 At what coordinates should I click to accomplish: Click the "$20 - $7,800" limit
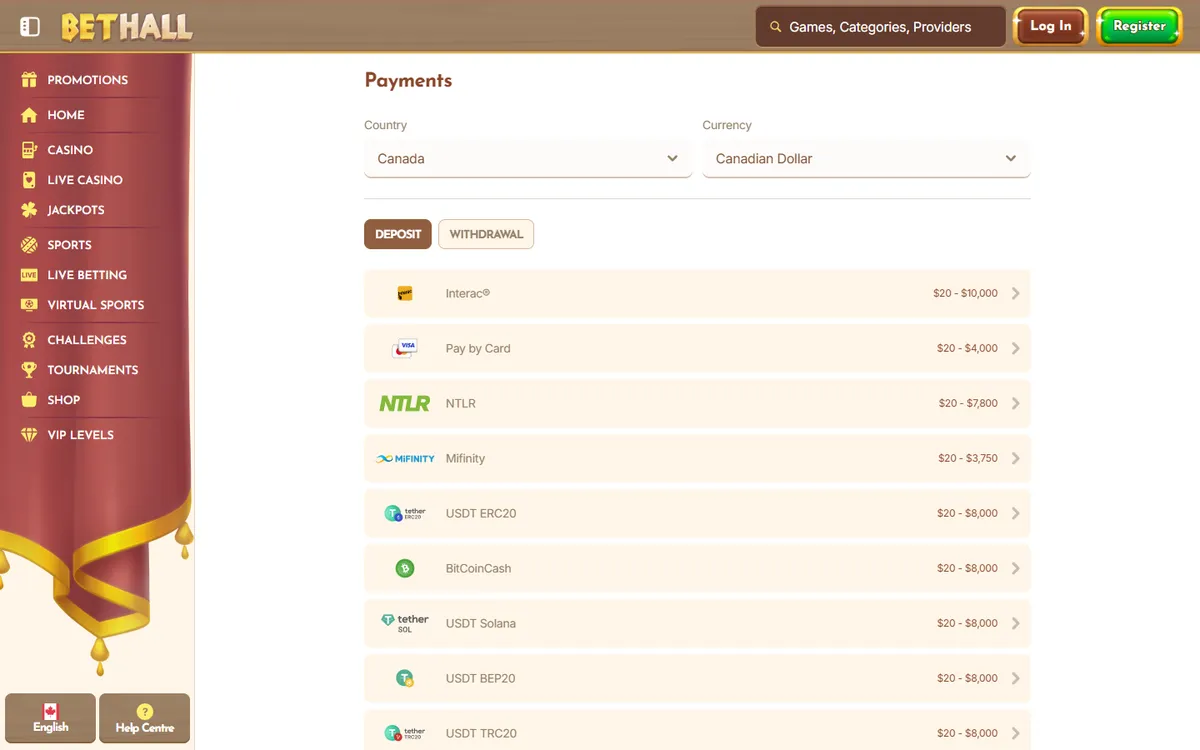pyautogui.click(x=968, y=404)
